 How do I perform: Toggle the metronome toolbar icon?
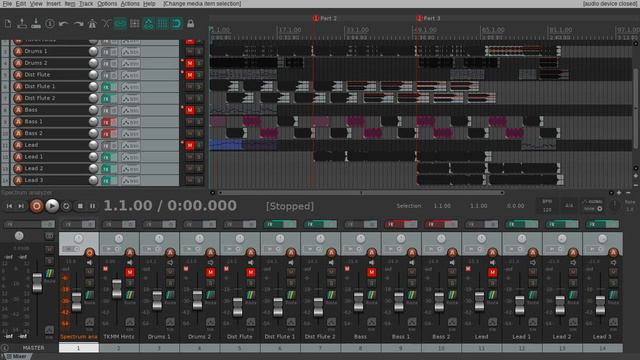(92, 24)
